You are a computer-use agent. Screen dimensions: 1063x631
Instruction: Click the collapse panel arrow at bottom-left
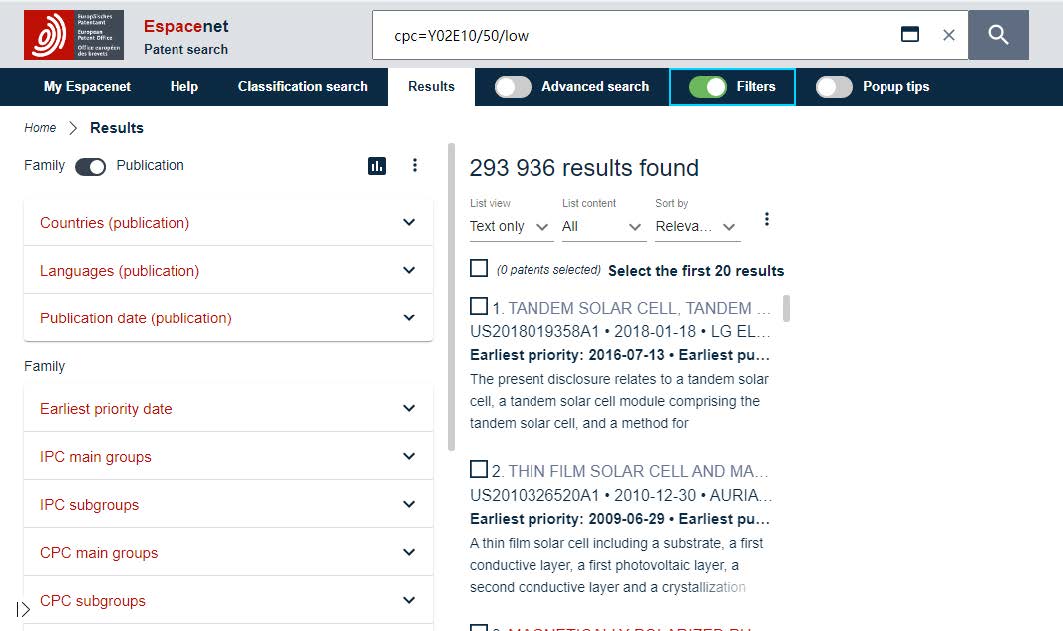click(x=24, y=609)
